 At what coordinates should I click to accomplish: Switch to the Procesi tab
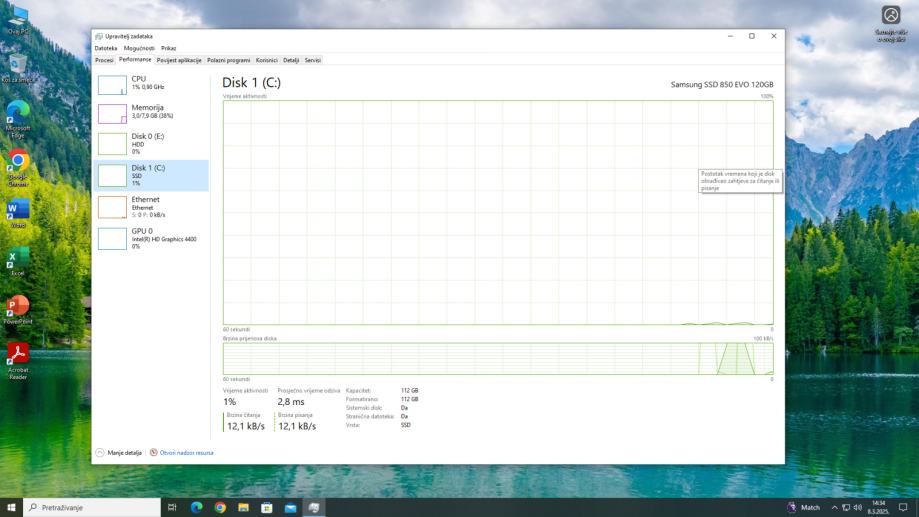coord(104,60)
